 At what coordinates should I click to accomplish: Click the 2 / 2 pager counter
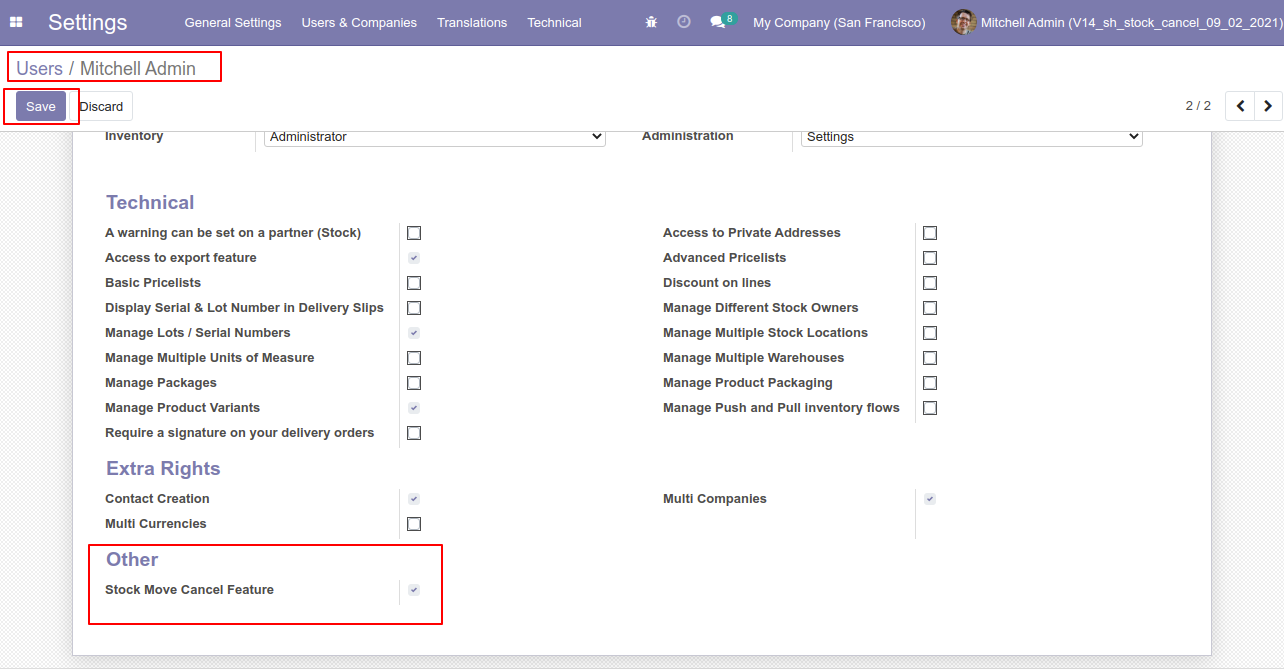pyautogui.click(x=1198, y=106)
